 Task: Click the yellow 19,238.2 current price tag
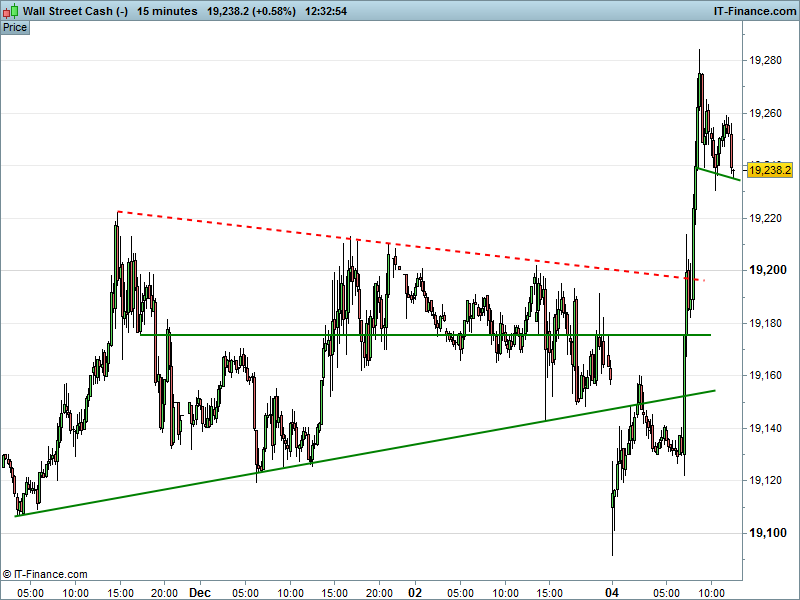(770, 170)
